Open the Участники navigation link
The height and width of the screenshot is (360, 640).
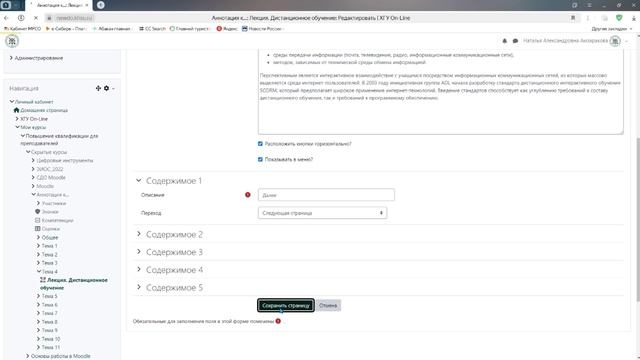click(x=53, y=203)
